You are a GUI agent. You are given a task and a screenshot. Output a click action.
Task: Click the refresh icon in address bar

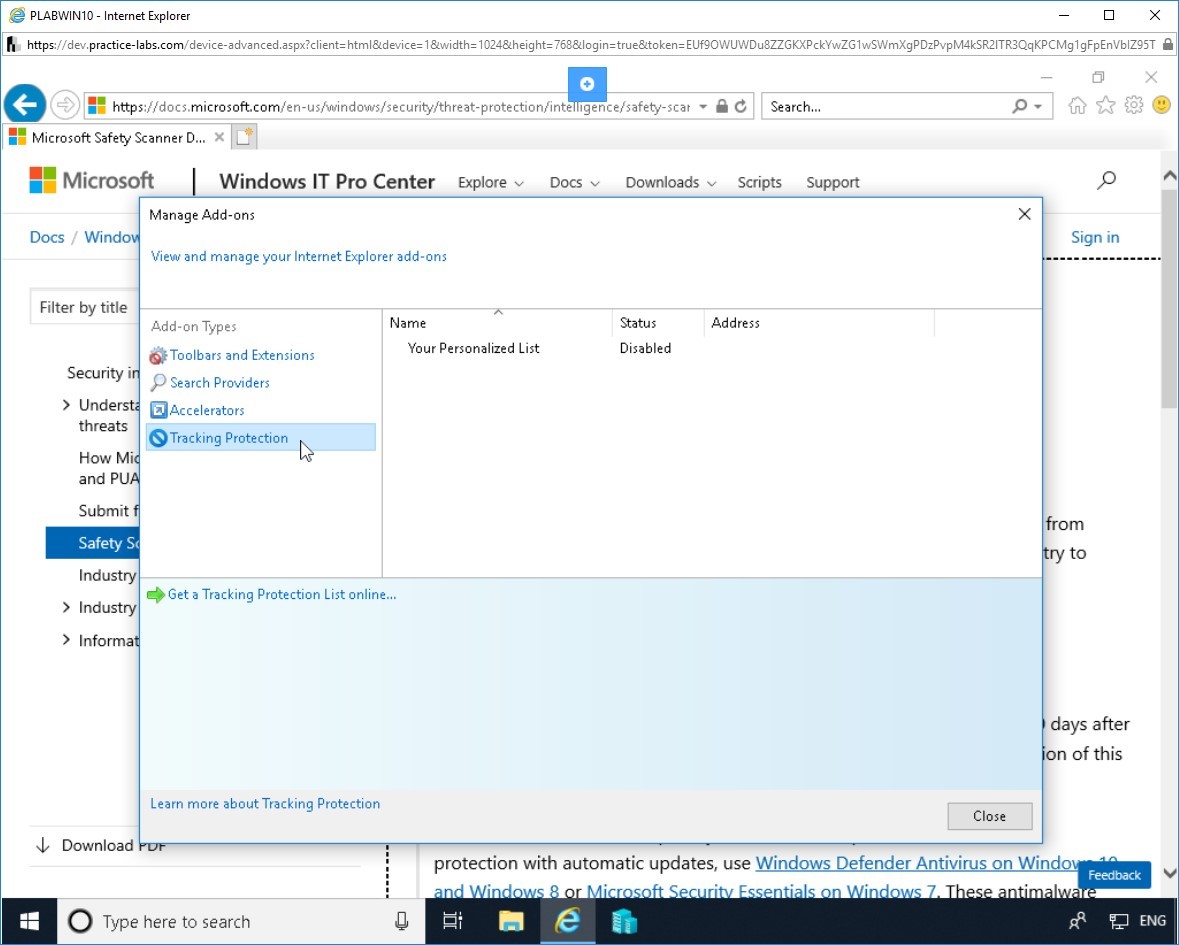741,106
